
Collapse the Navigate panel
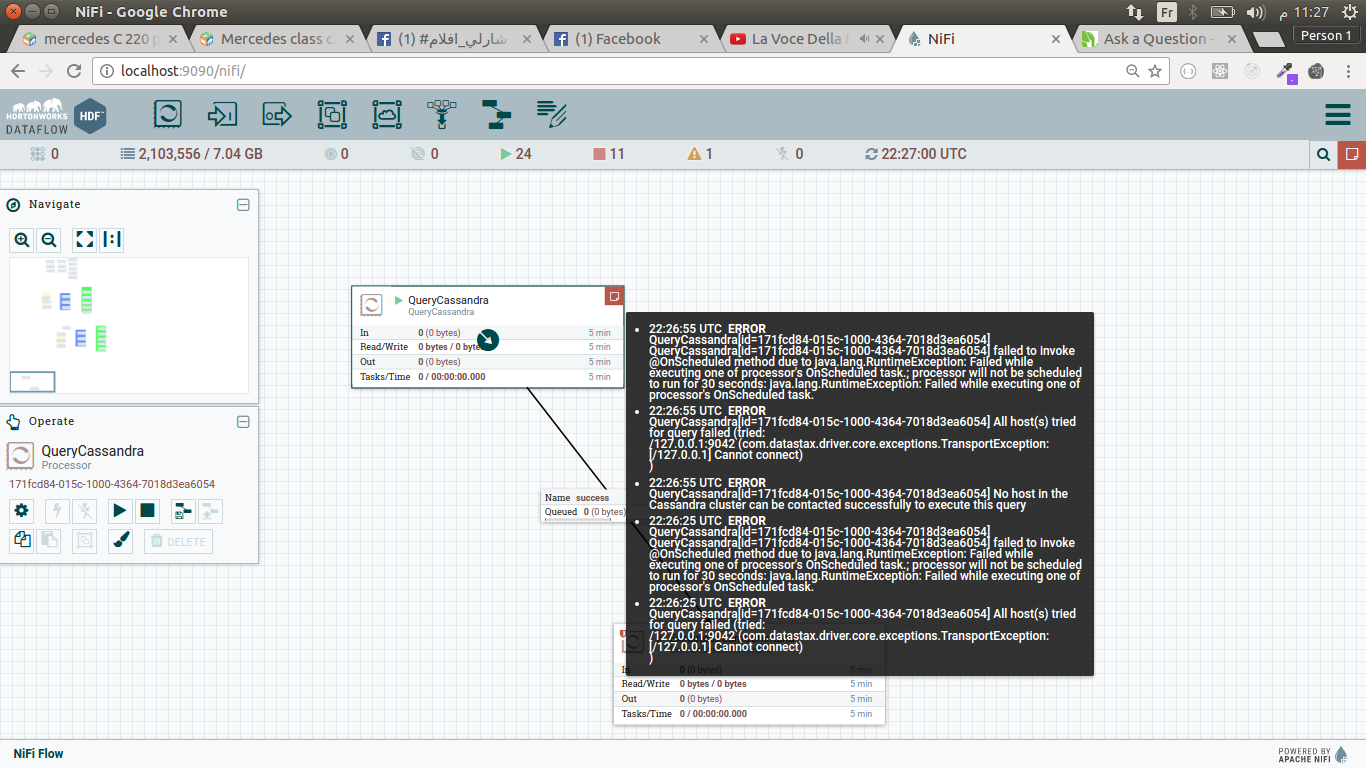[x=243, y=204]
